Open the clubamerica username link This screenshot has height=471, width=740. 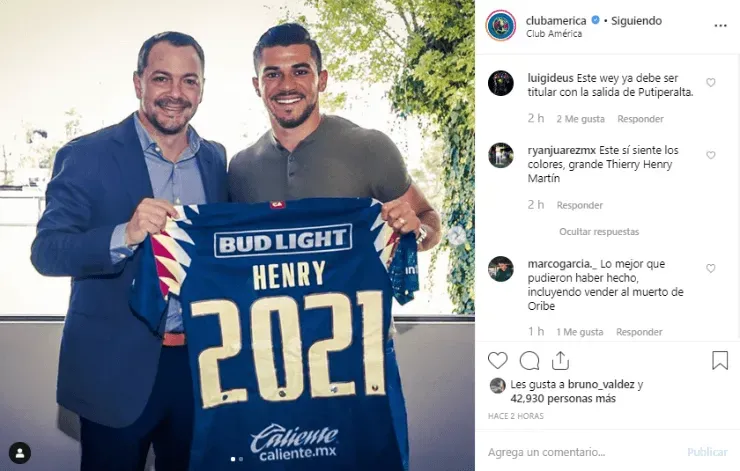pyautogui.click(x=556, y=21)
